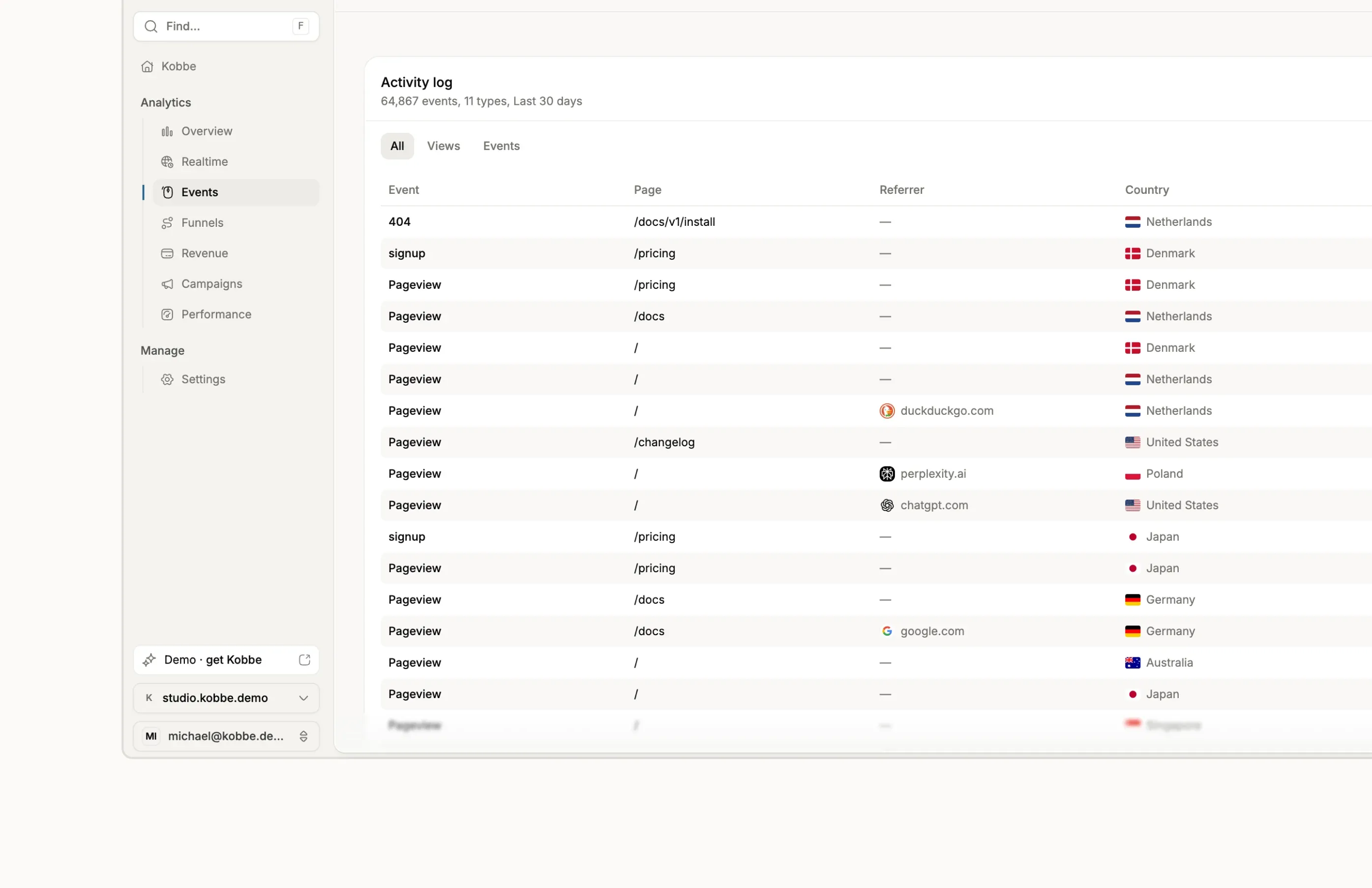Click the search magnifier icon
Viewport: 1372px width, 888px height.
(x=151, y=27)
